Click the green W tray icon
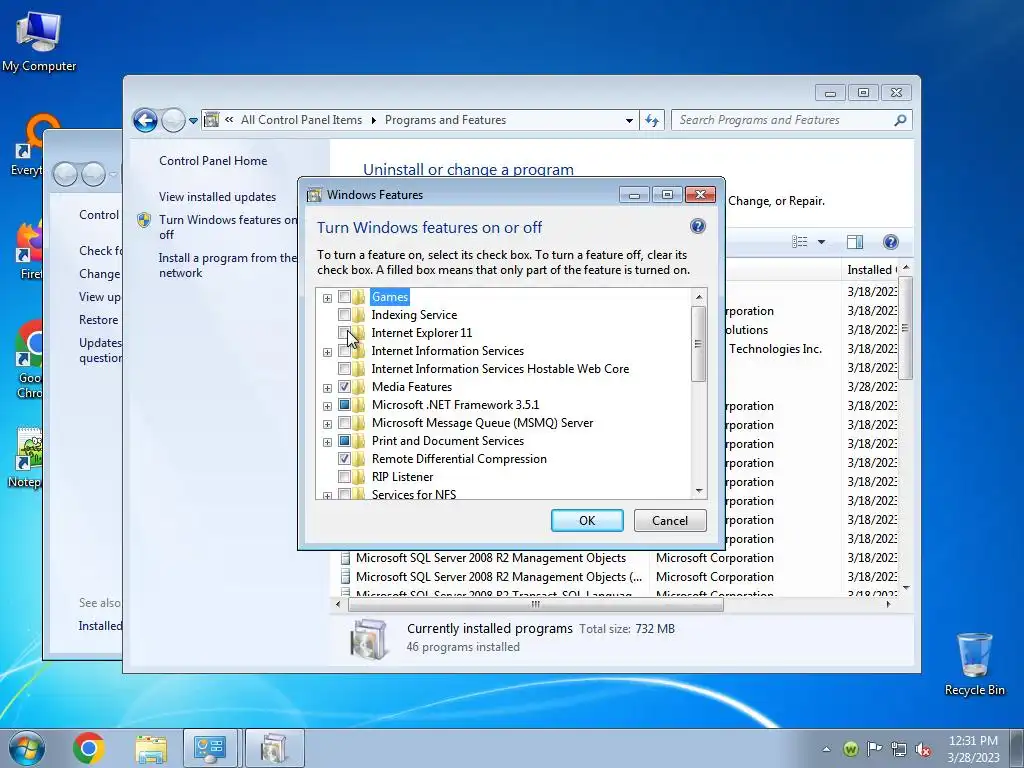Viewport: 1024px width, 768px height. tap(850, 749)
